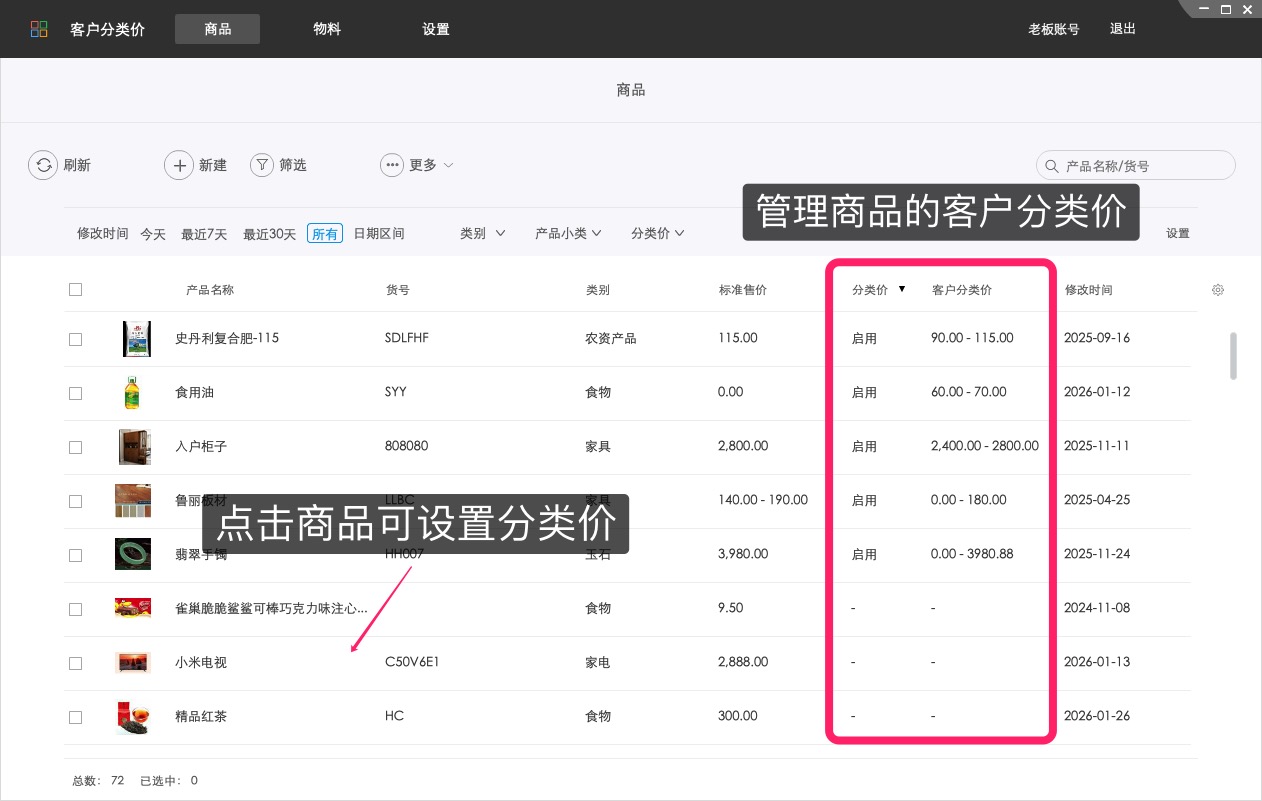
Task: Switch to the 物料 tab
Action: click(326, 29)
